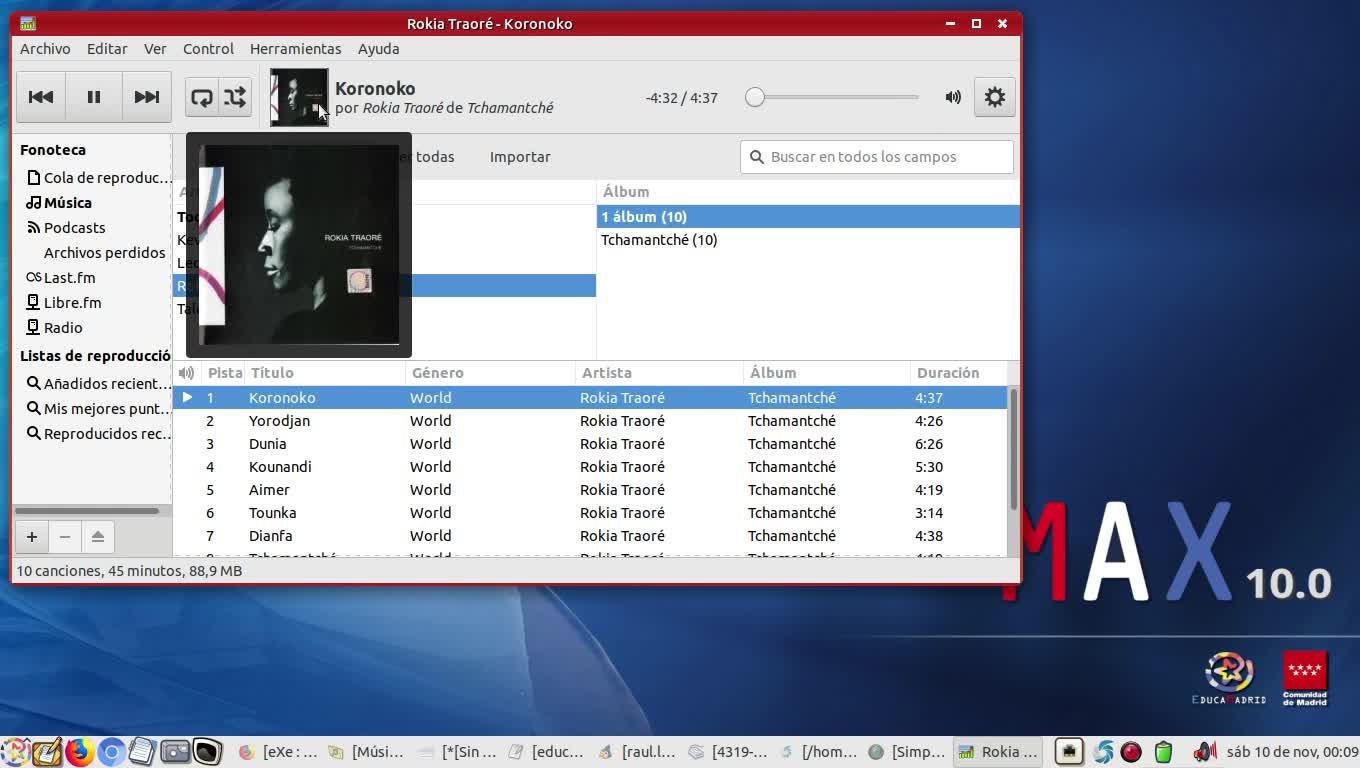Skip to the next track
This screenshot has width=1360, height=768.
147,97
